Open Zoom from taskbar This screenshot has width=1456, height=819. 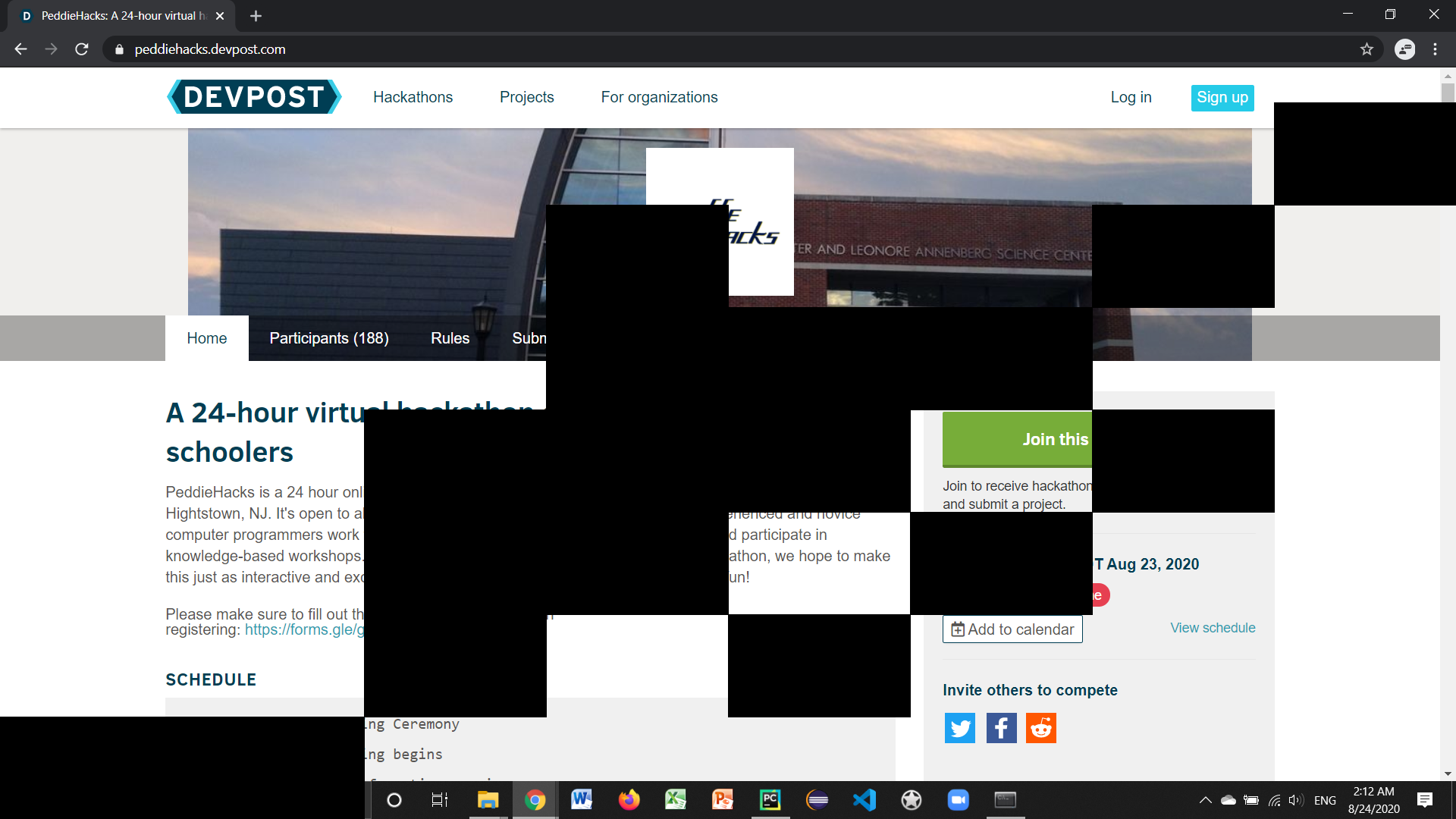pyautogui.click(x=958, y=800)
